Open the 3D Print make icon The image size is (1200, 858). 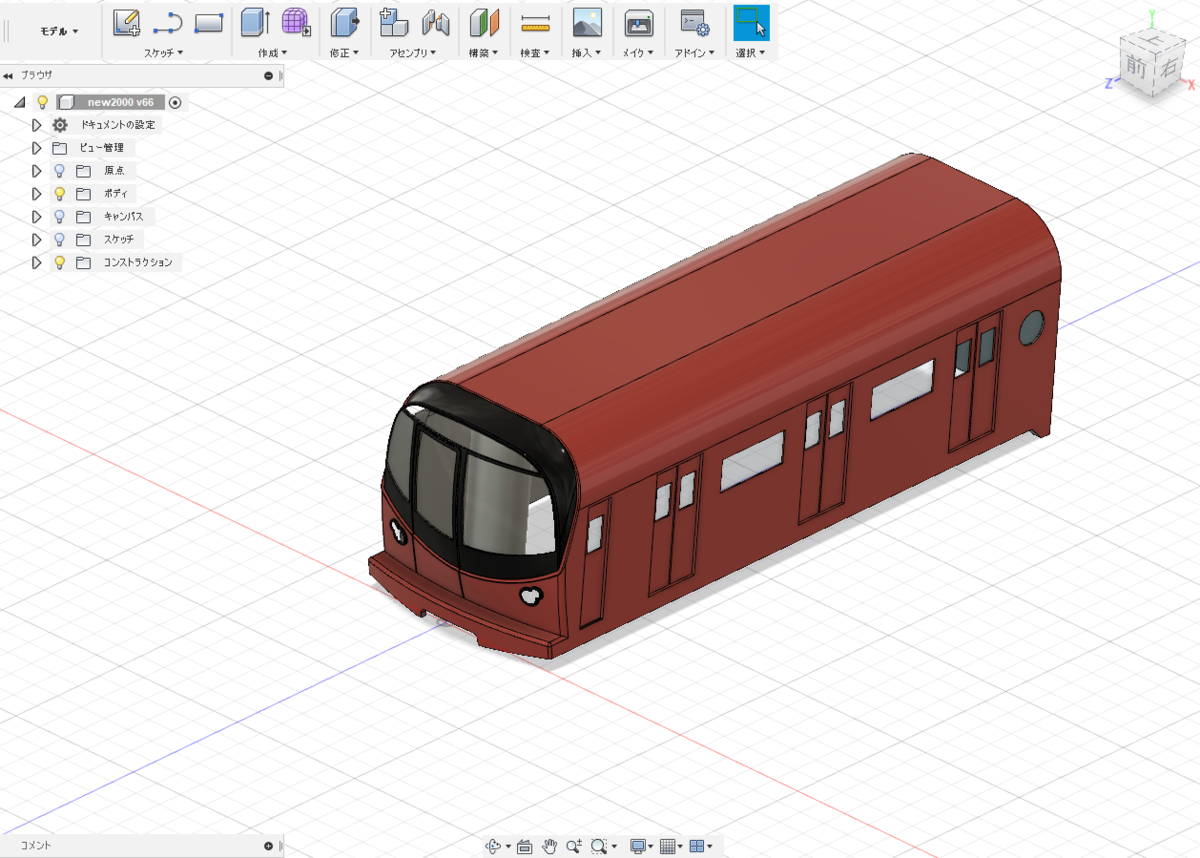click(639, 22)
